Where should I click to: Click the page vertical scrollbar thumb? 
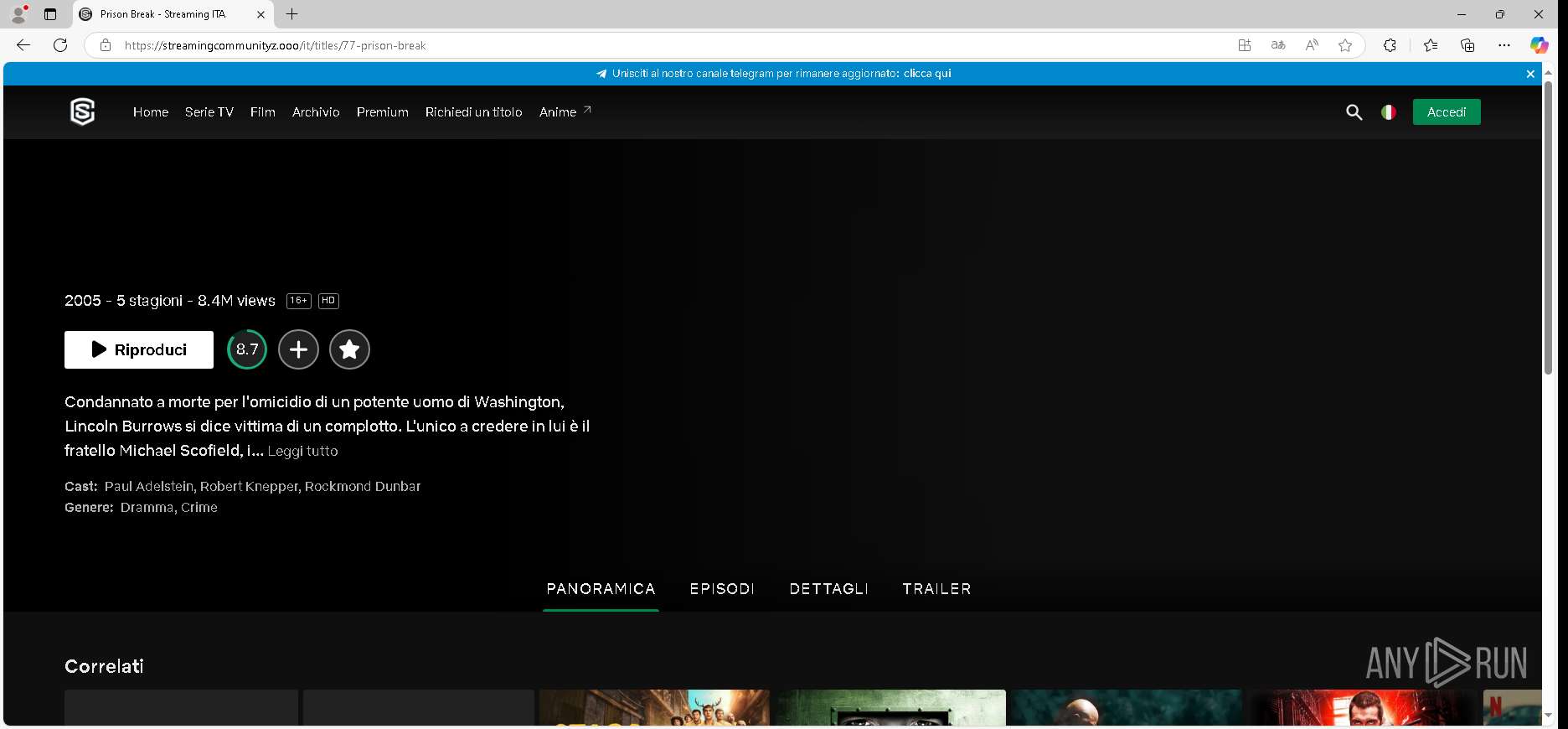pos(1548,228)
